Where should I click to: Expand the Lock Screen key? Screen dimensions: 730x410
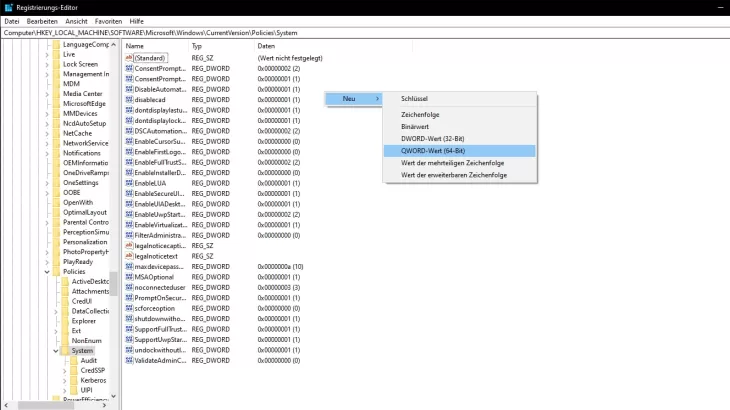pos(47,64)
